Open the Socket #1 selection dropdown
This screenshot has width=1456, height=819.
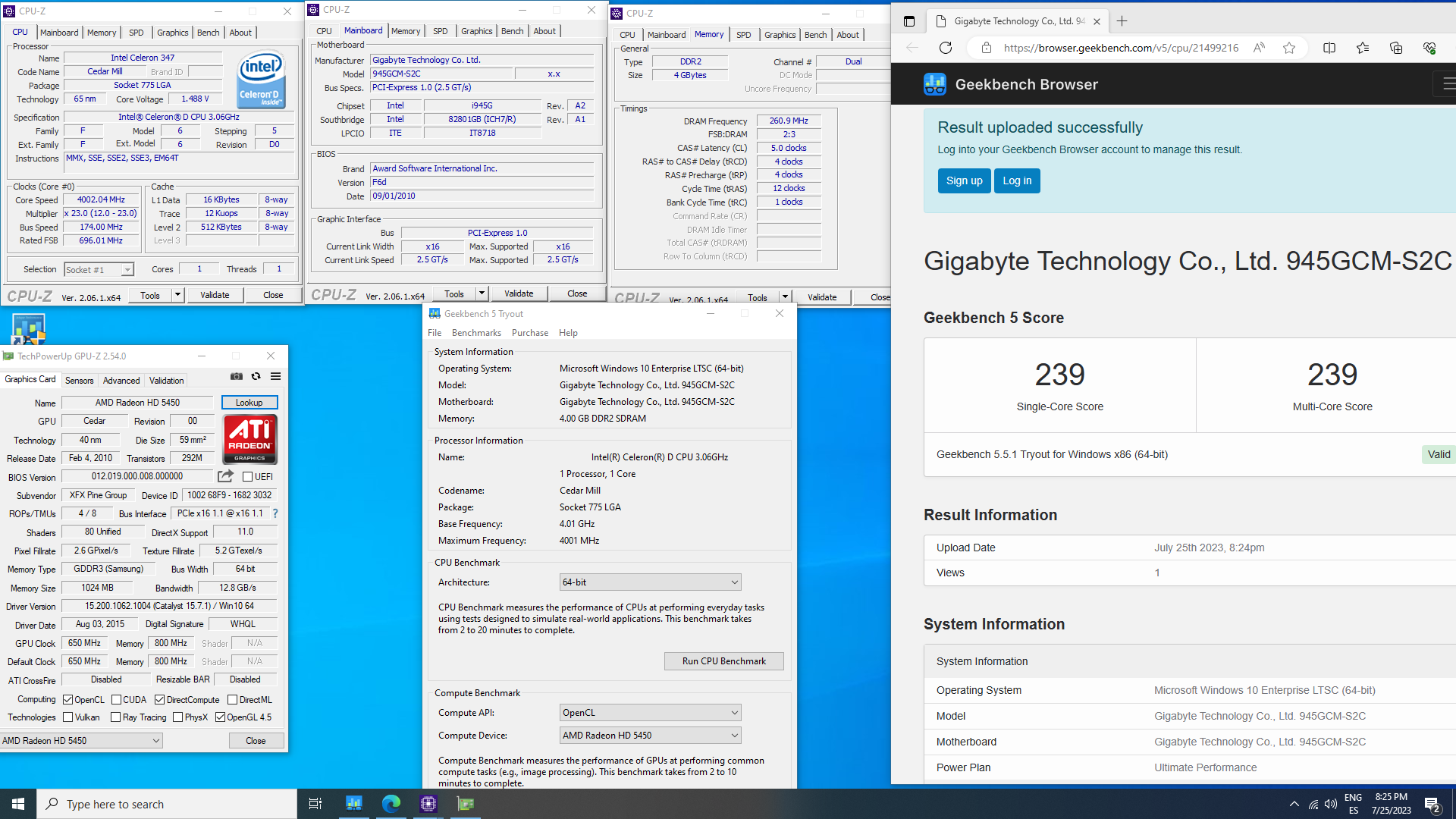click(x=99, y=269)
